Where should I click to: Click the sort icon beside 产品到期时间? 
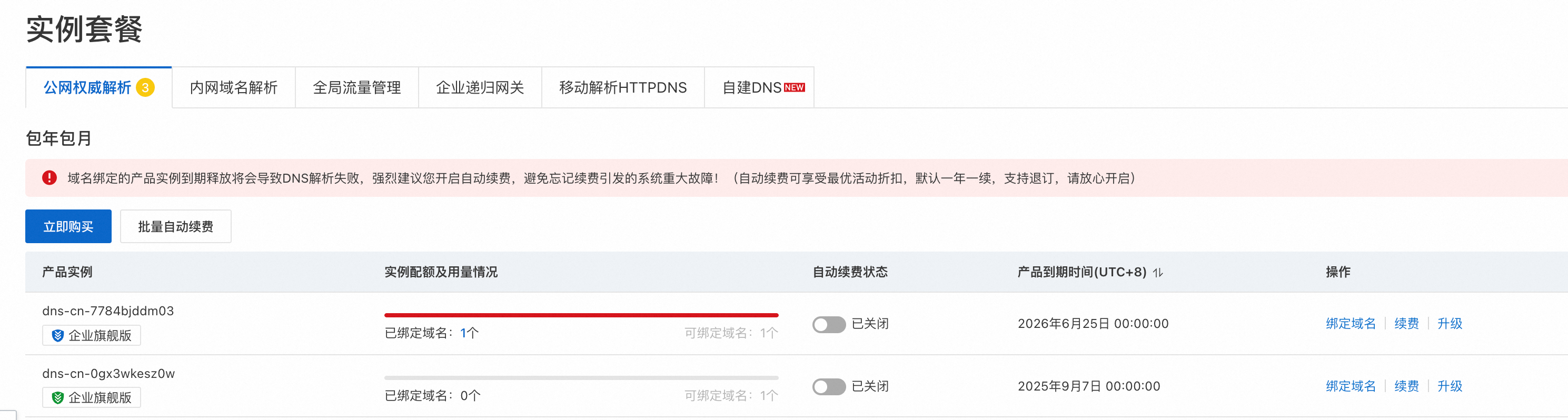coord(1158,273)
